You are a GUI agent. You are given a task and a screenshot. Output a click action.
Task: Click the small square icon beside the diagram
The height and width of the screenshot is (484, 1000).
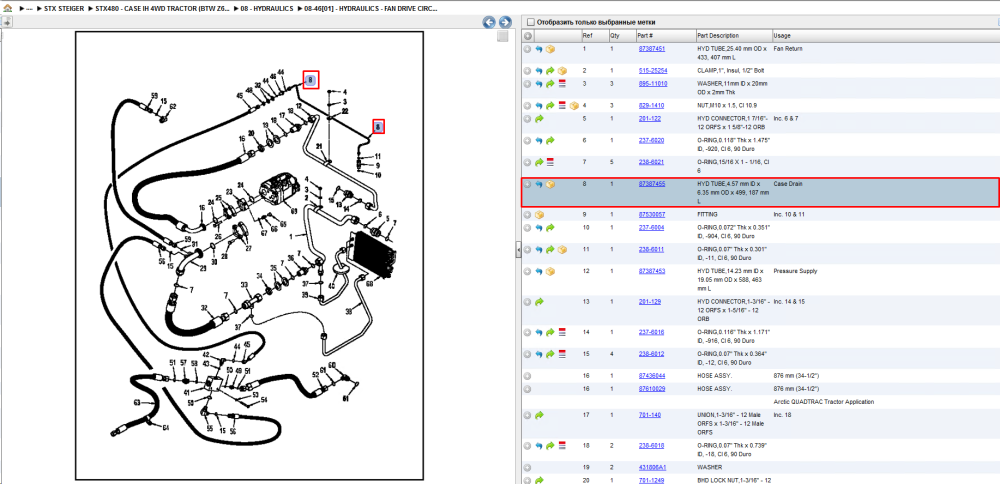(x=503, y=36)
